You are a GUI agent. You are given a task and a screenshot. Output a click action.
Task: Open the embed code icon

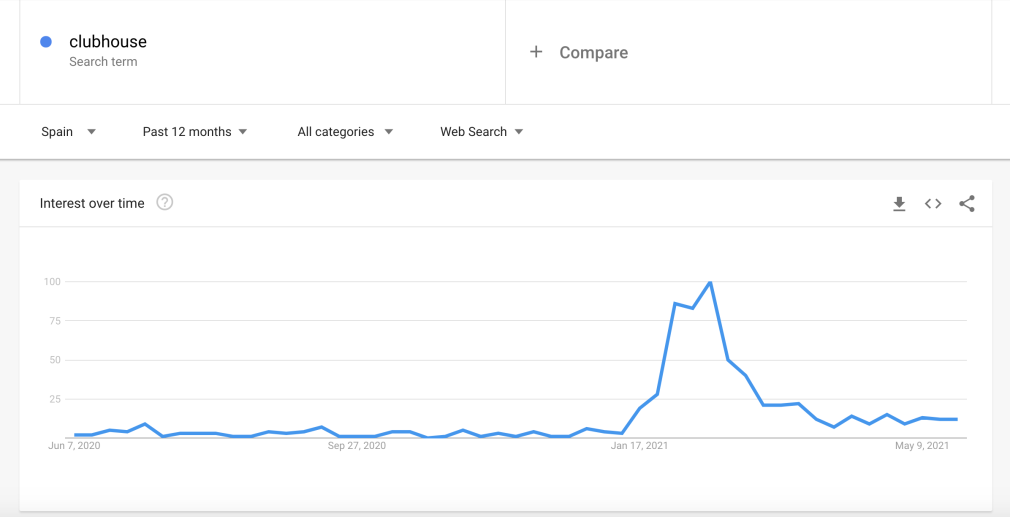coord(933,203)
